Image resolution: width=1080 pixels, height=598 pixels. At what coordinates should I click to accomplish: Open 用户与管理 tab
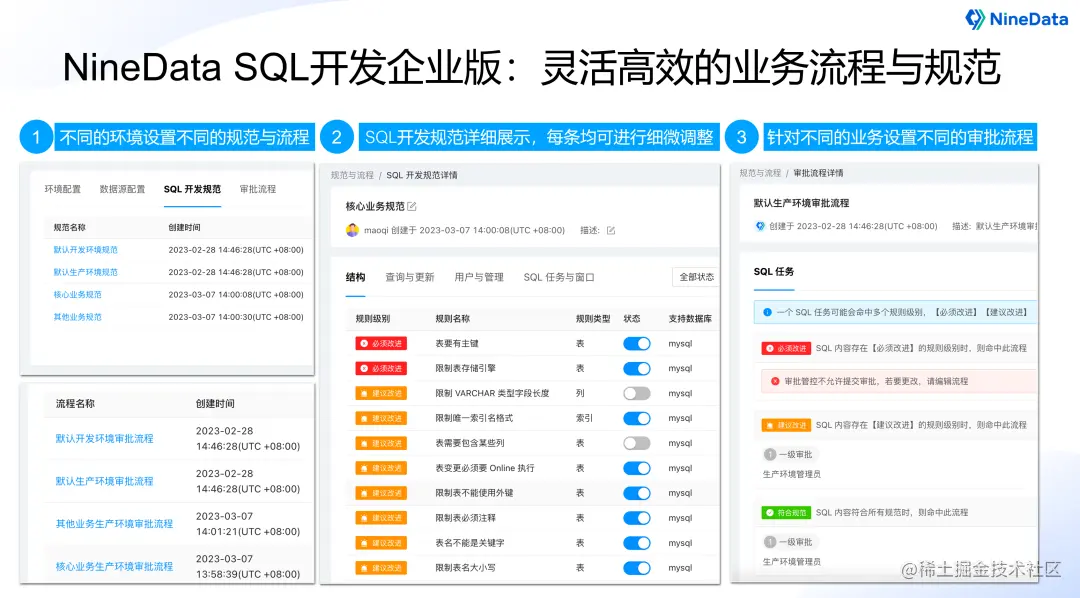[x=479, y=277]
